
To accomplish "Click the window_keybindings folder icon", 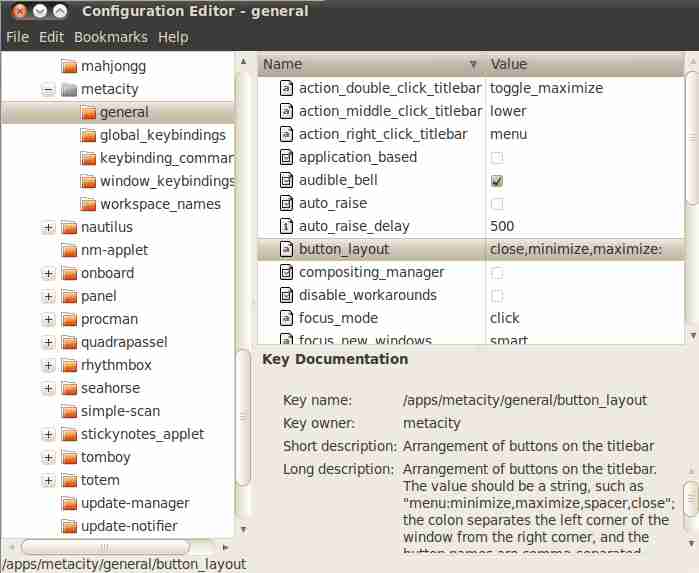I will [x=88, y=181].
